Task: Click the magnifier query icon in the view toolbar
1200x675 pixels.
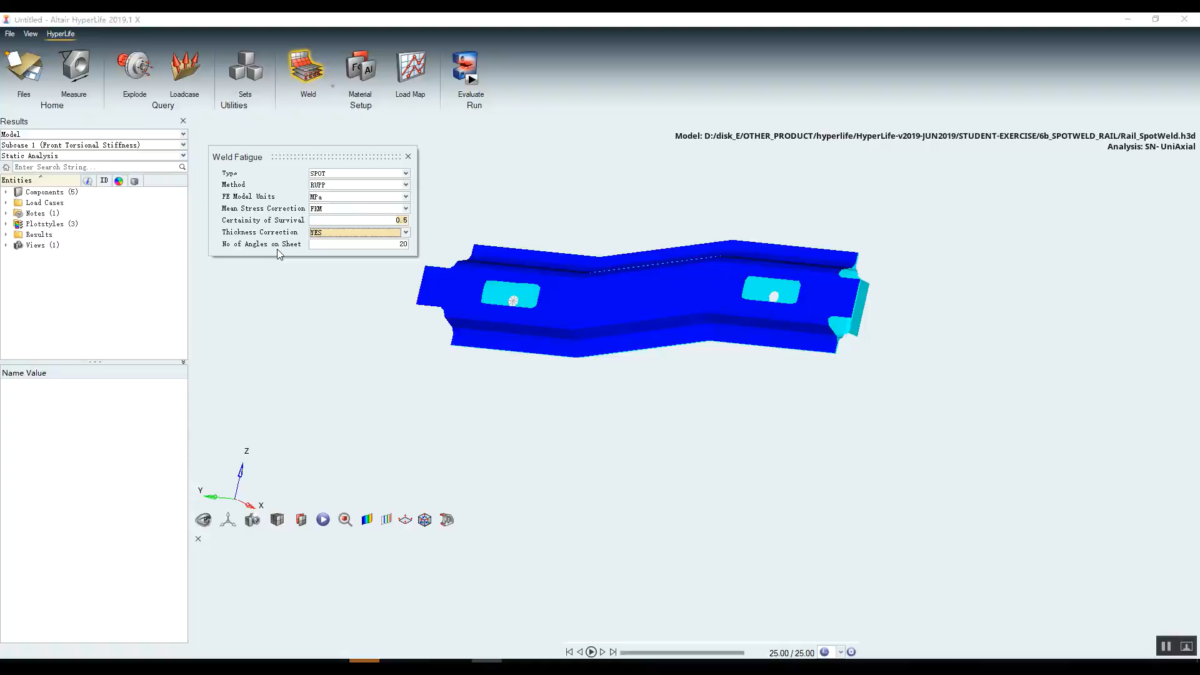Action: [345, 520]
